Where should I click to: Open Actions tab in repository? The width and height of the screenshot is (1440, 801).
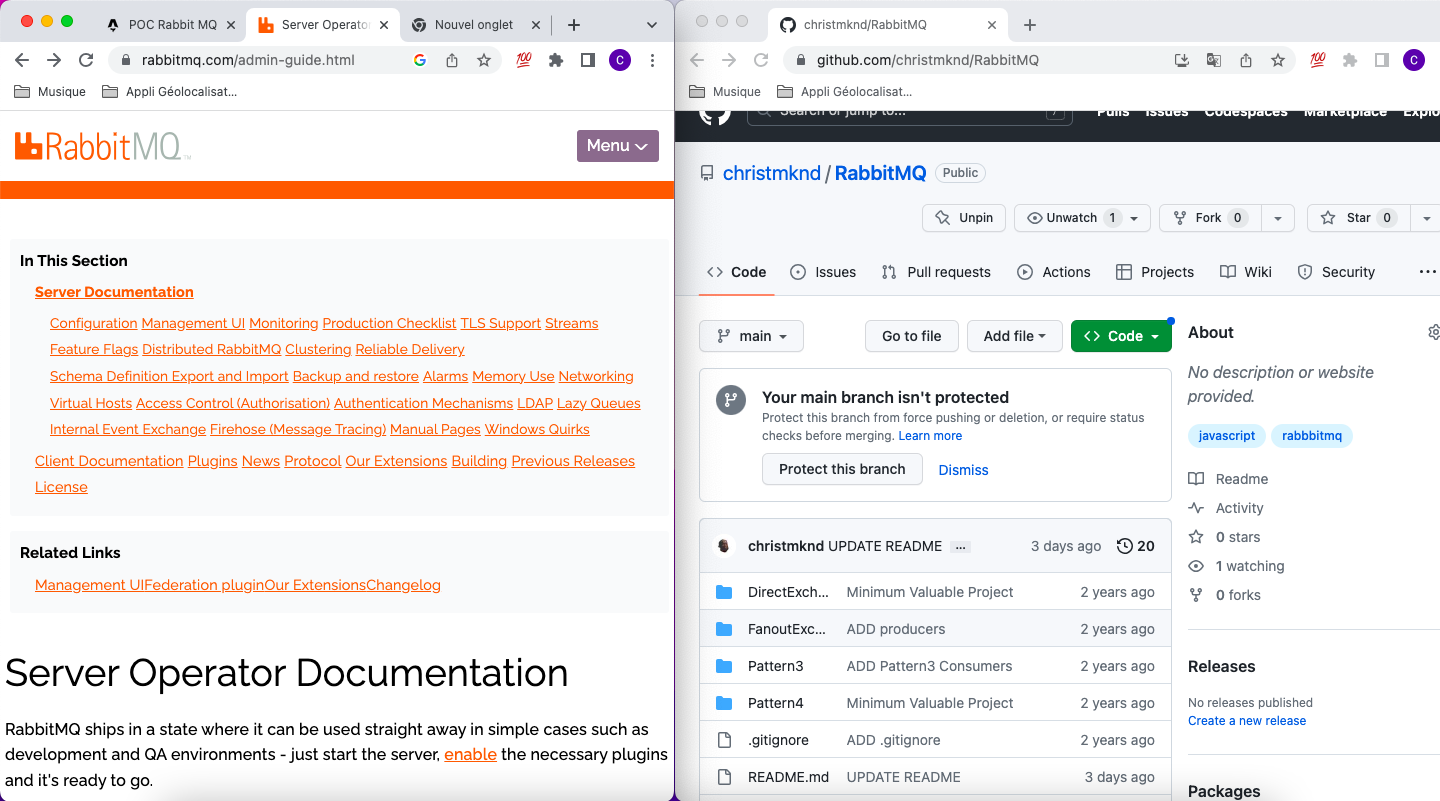(1054, 272)
